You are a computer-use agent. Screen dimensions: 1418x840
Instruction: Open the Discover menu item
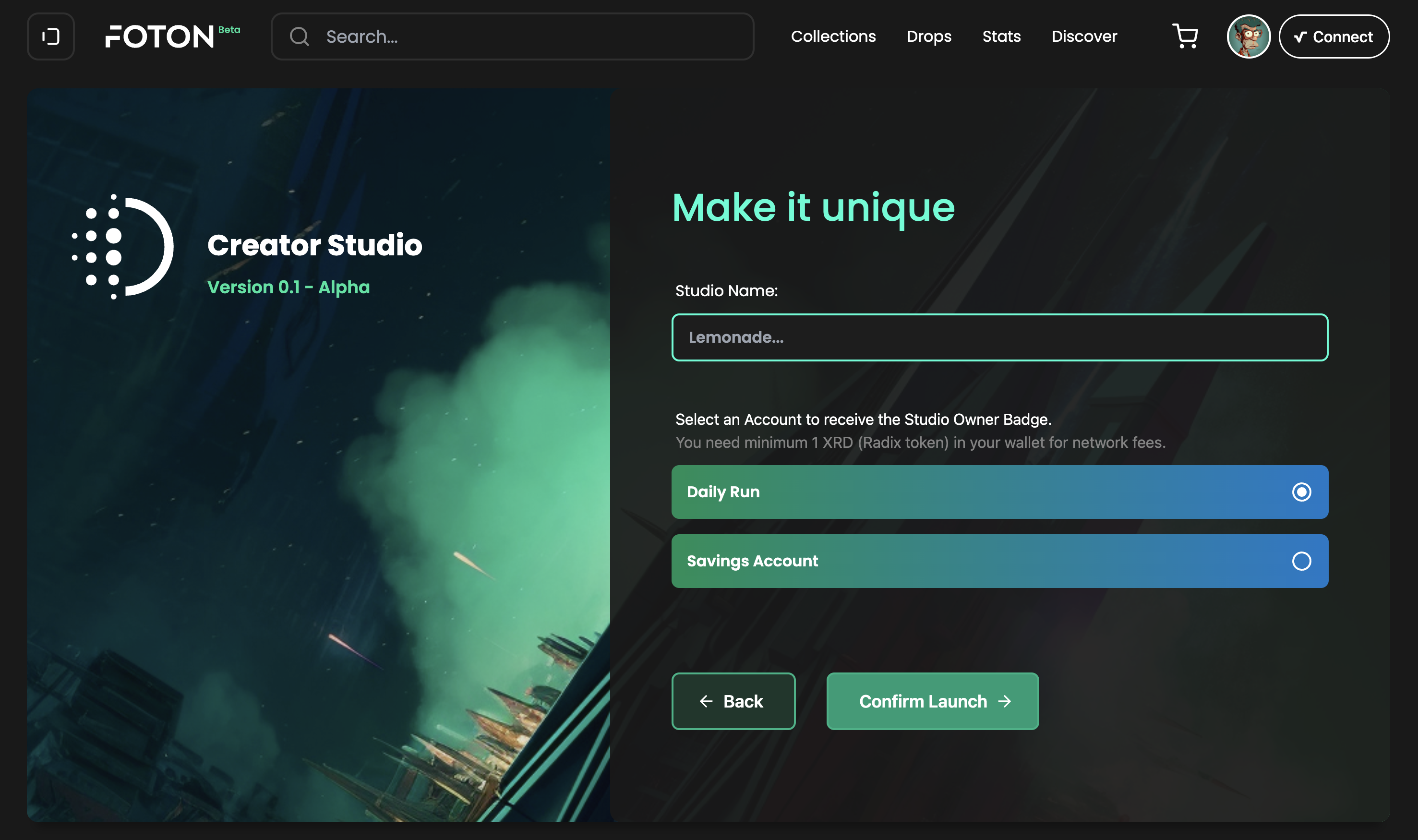[1084, 36]
